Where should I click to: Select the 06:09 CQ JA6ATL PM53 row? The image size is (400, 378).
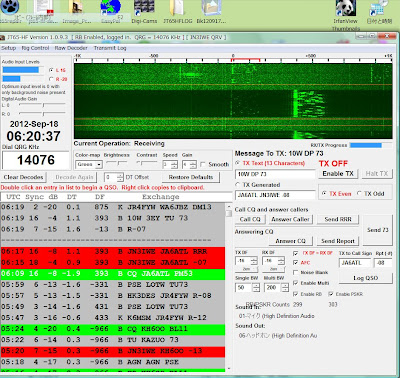pyautogui.click(x=113, y=274)
